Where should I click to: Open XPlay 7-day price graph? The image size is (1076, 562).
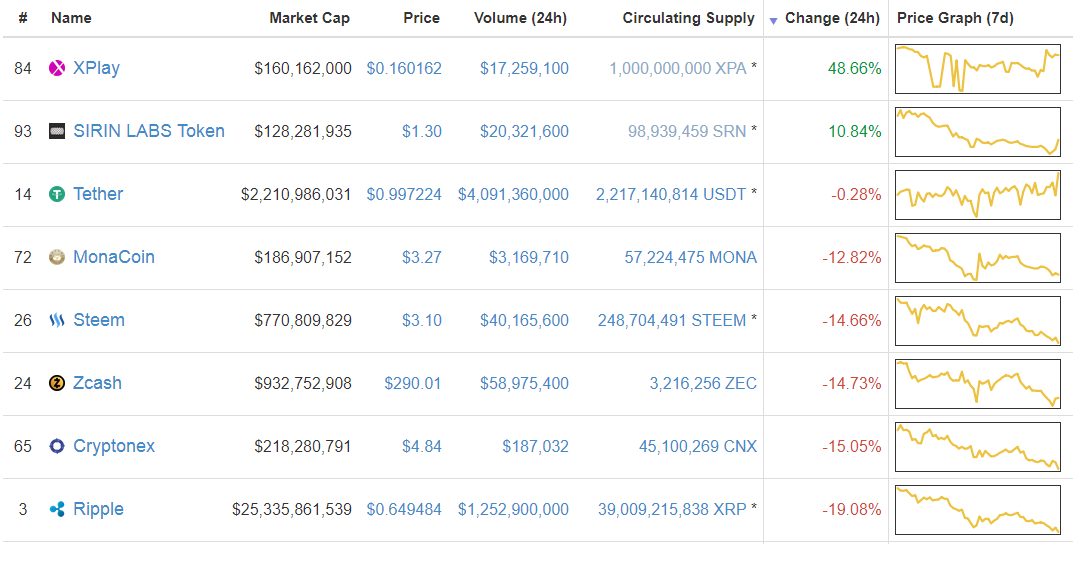tap(977, 68)
